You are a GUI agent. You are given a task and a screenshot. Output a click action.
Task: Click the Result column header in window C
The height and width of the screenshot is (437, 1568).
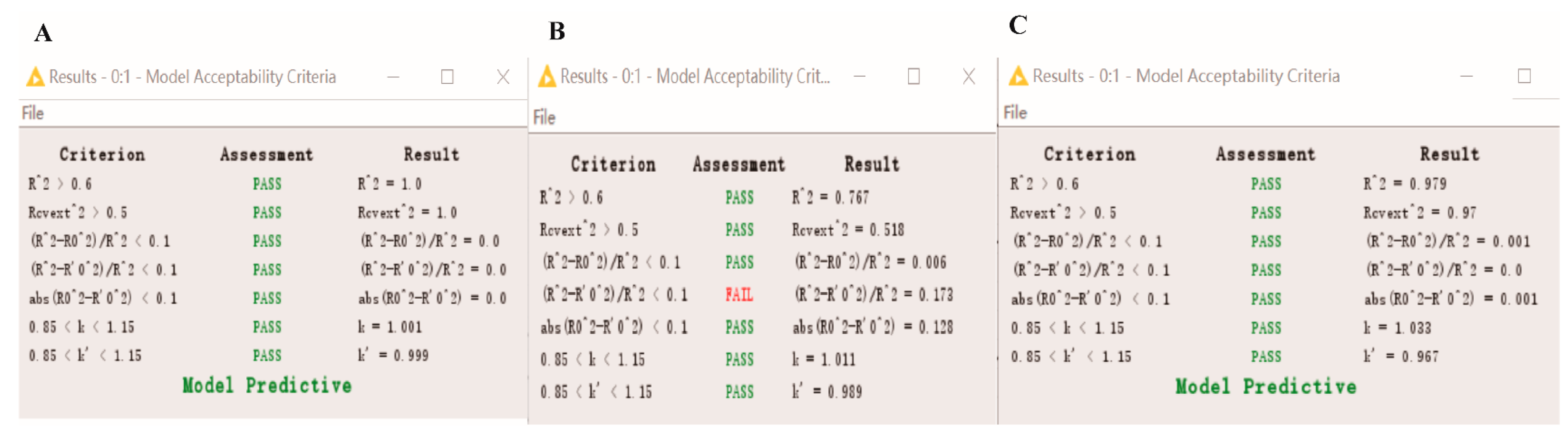1449,155
